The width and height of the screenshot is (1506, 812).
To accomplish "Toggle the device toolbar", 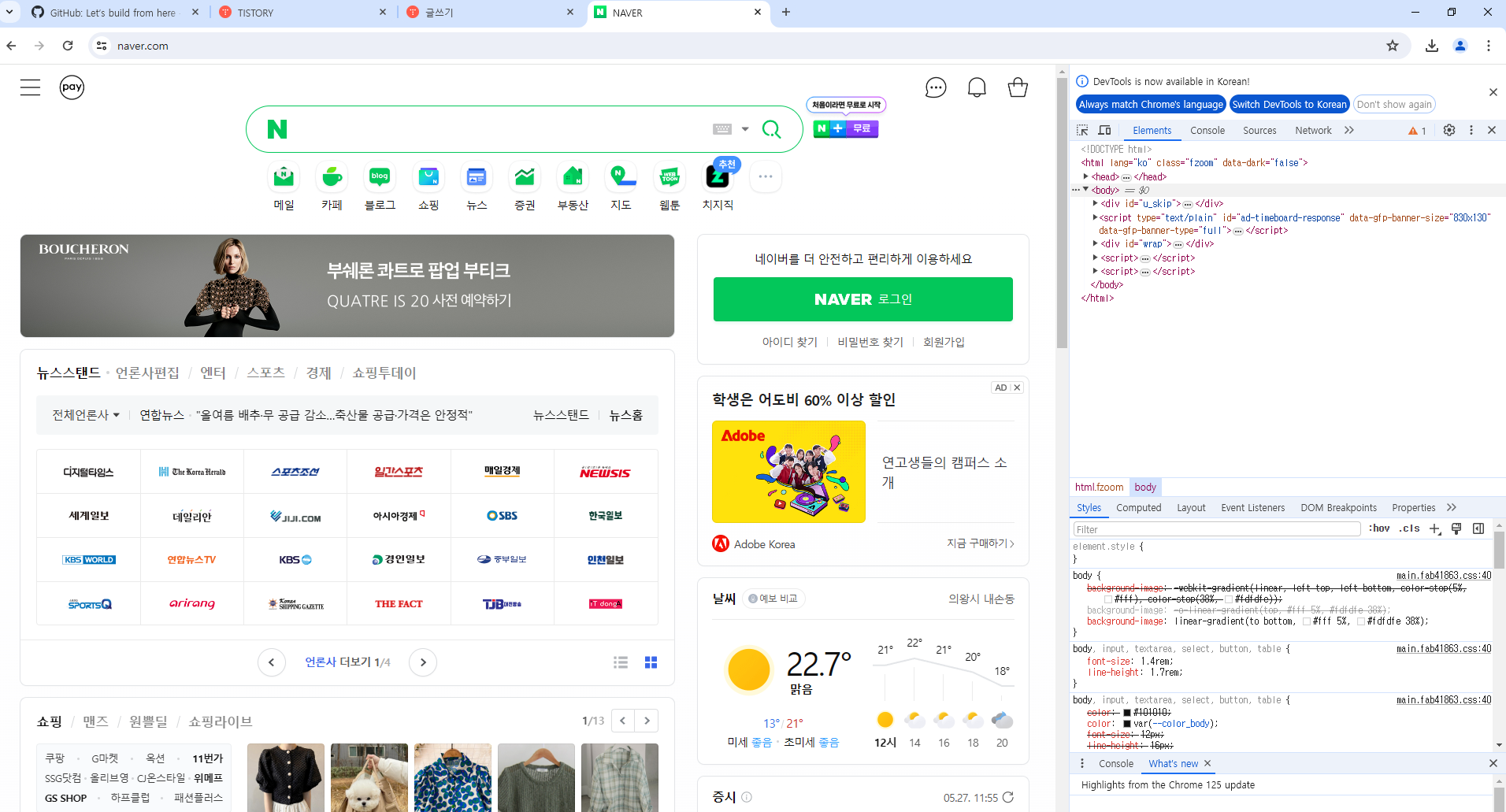I will [x=1104, y=130].
